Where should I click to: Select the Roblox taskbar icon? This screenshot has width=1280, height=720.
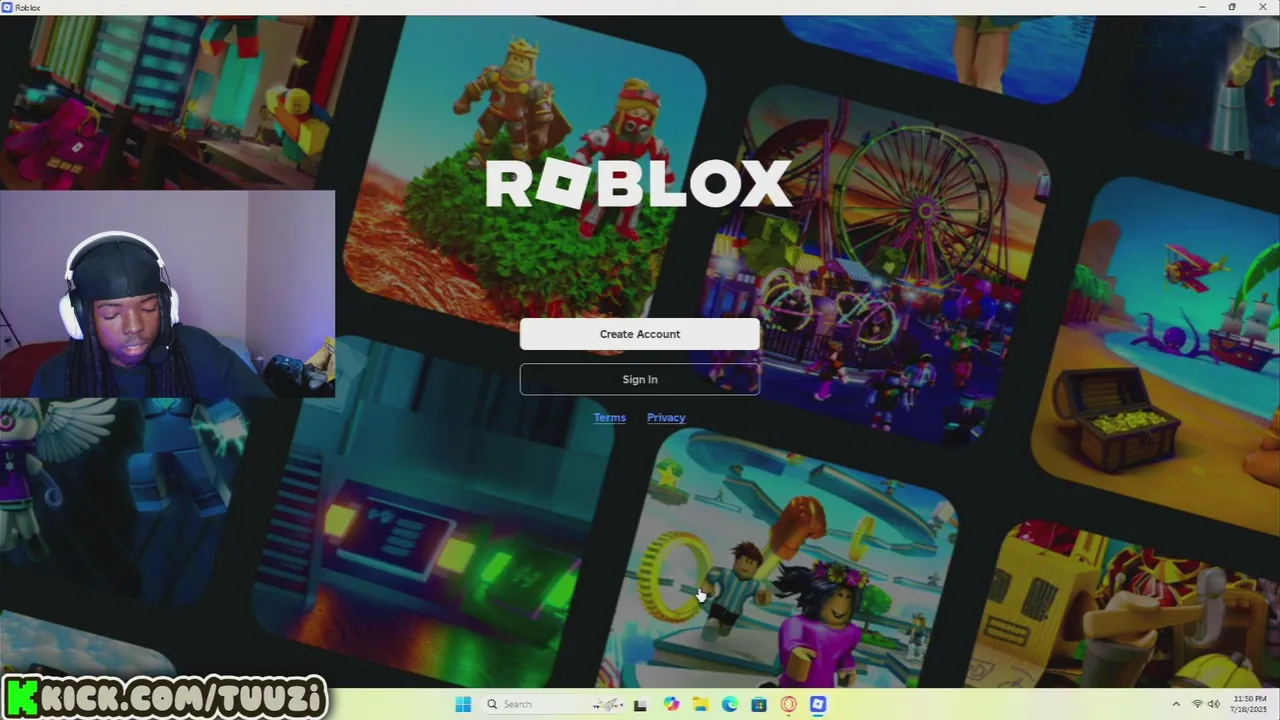click(x=818, y=704)
